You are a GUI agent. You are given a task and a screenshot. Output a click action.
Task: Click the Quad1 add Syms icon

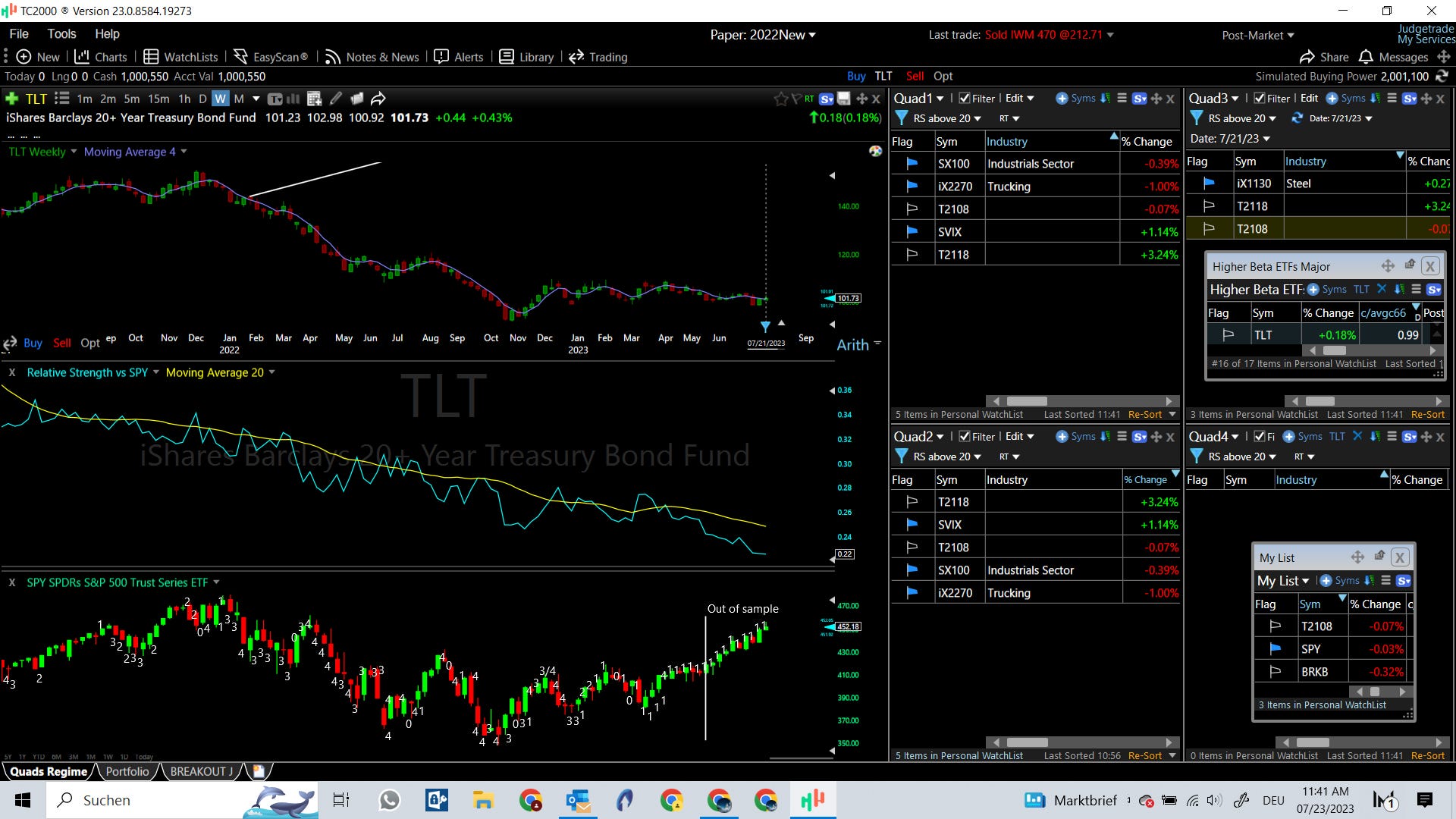tap(1062, 99)
